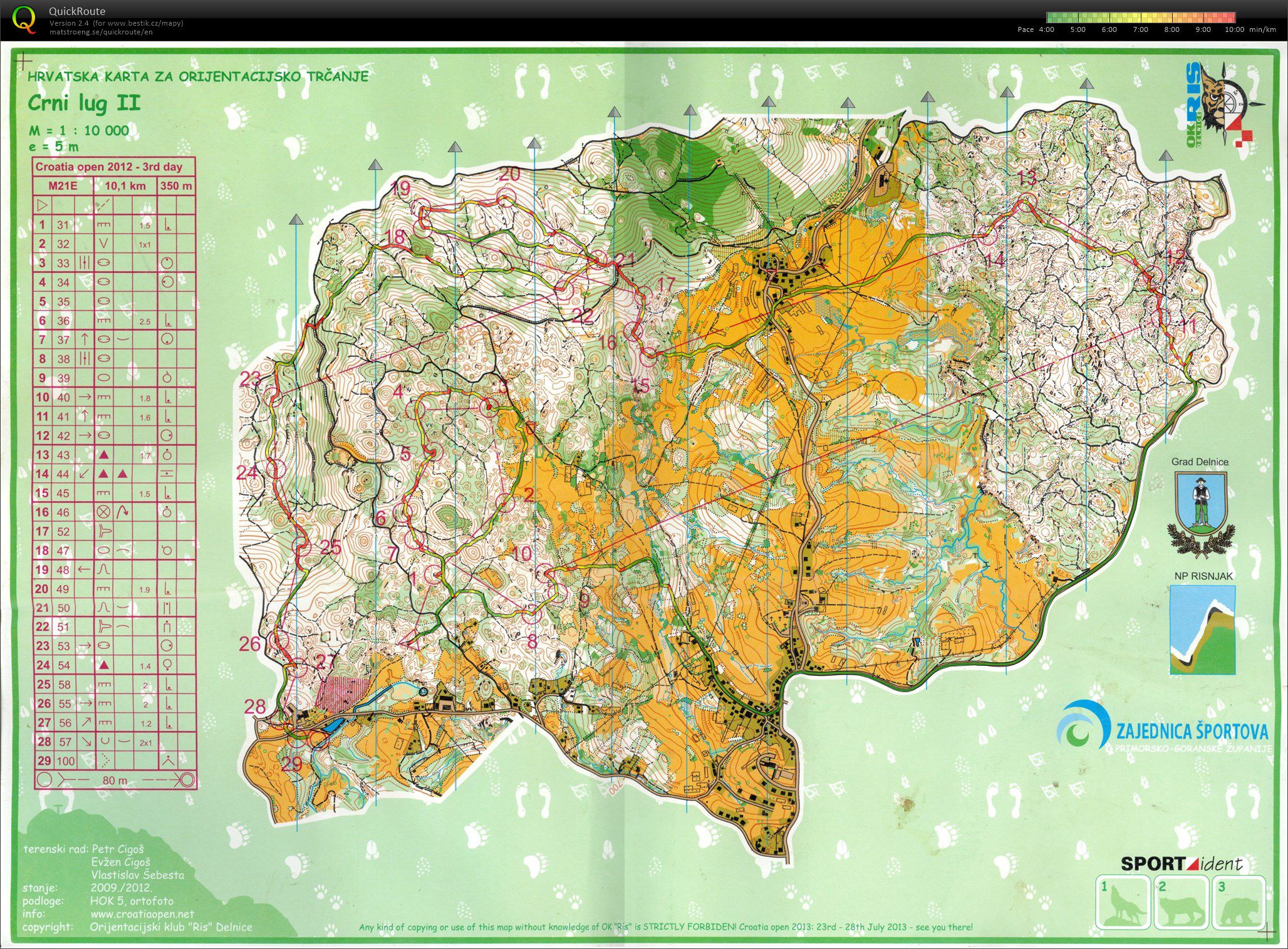Click the control table row 13 code 43

pos(63,455)
